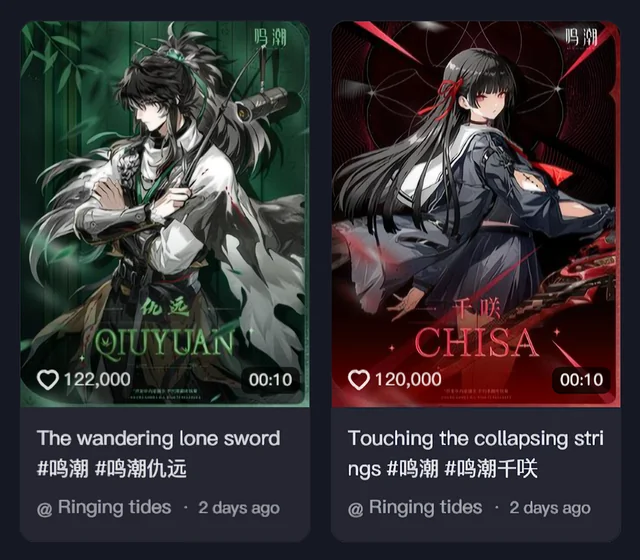640x560 pixels.
Task: Open hashtag #鸣潮千咲
Action: (x=491, y=468)
